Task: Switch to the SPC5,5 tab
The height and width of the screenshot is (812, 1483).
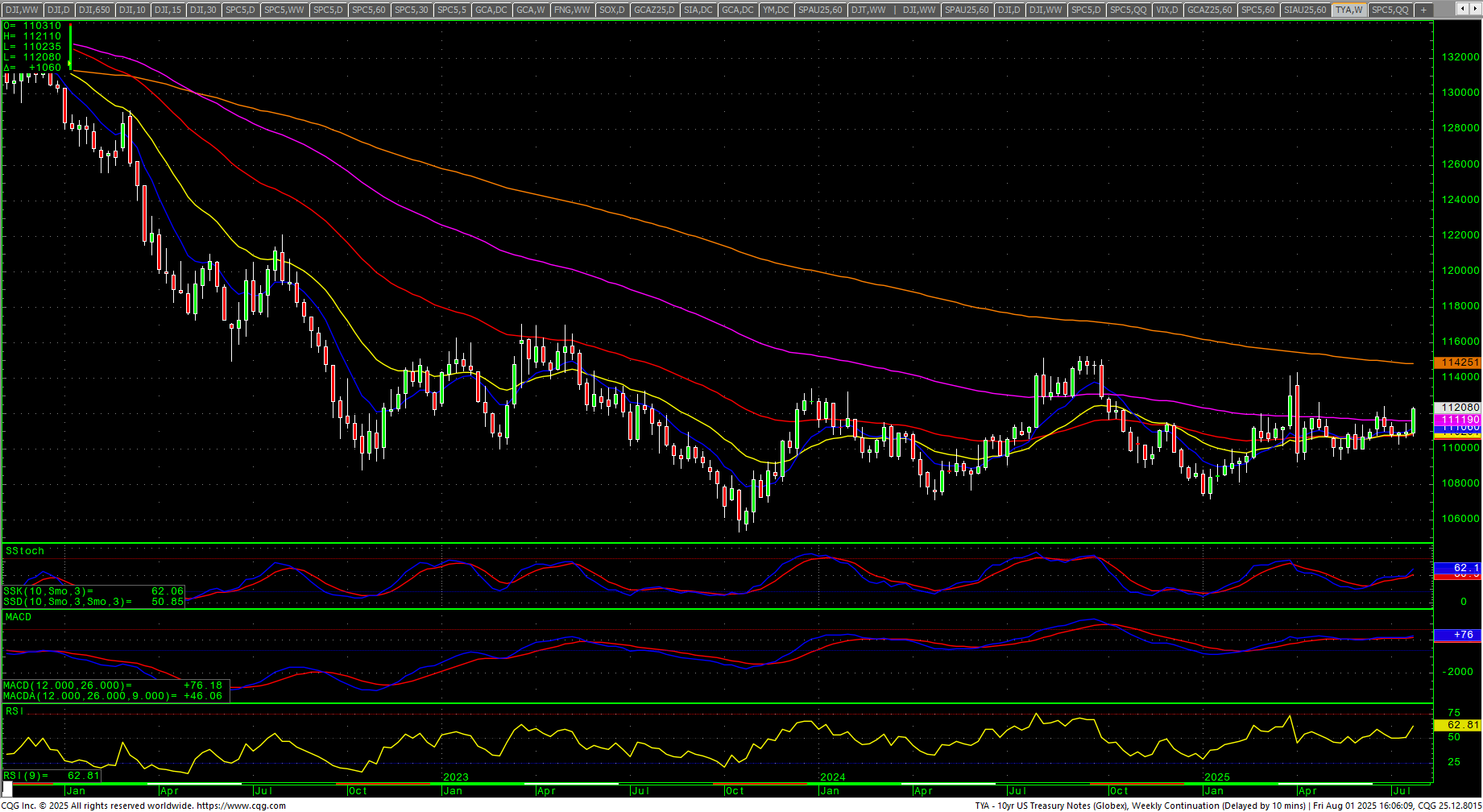Action: 452,10
